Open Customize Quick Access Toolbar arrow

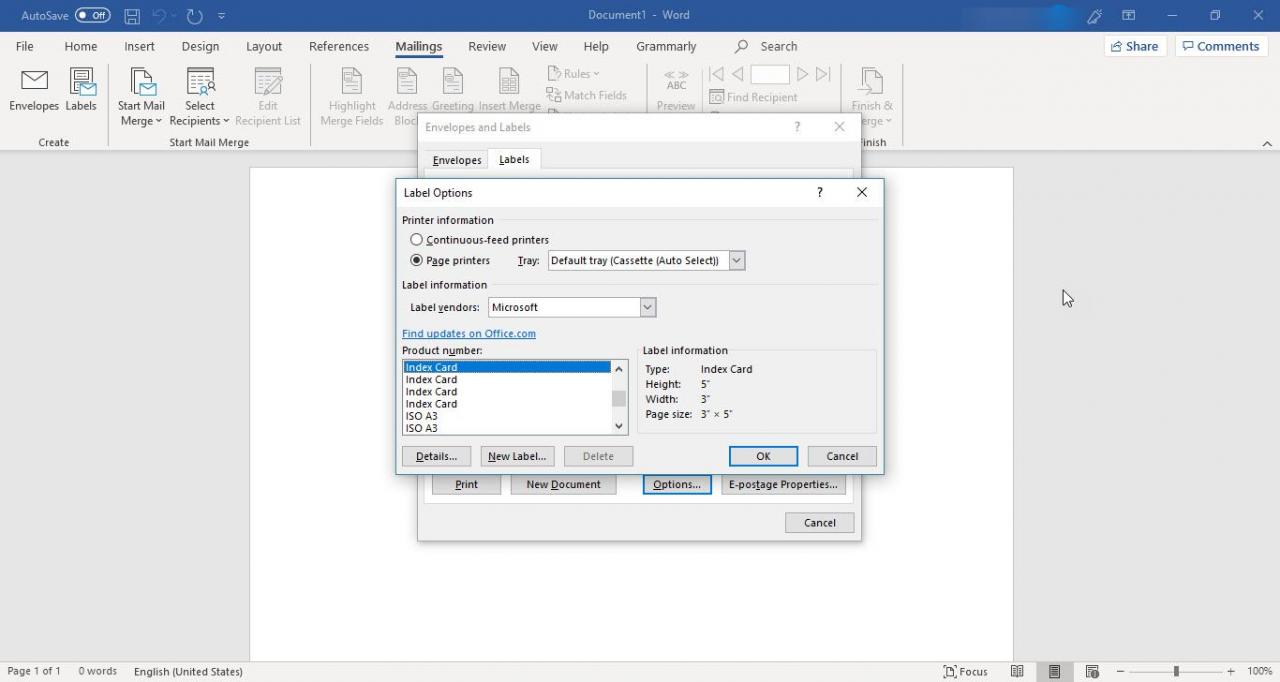click(221, 16)
